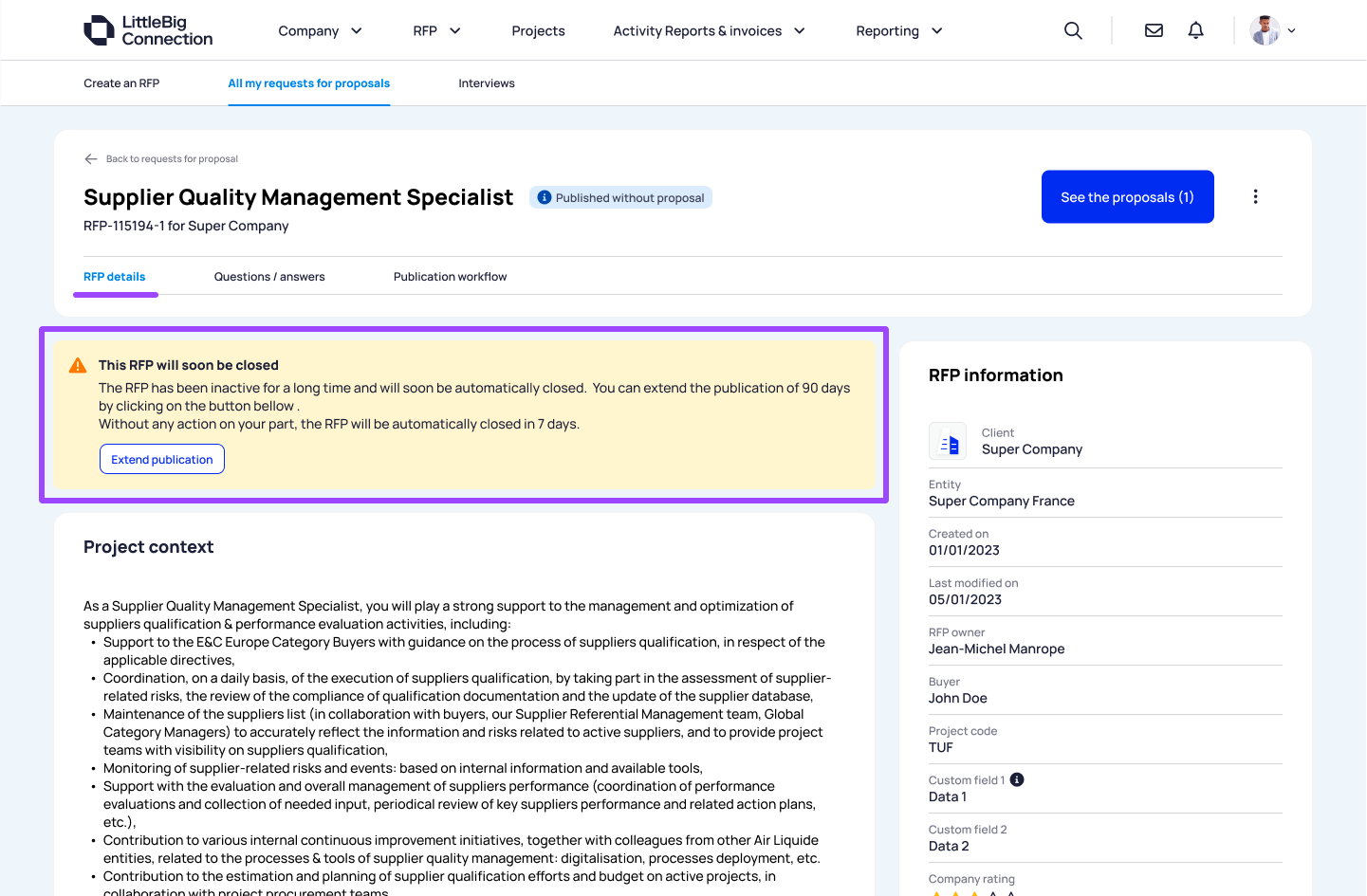The height and width of the screenshot is (896, 1367).
Task: Click the user profile avatar
Action: [1265, 30]
